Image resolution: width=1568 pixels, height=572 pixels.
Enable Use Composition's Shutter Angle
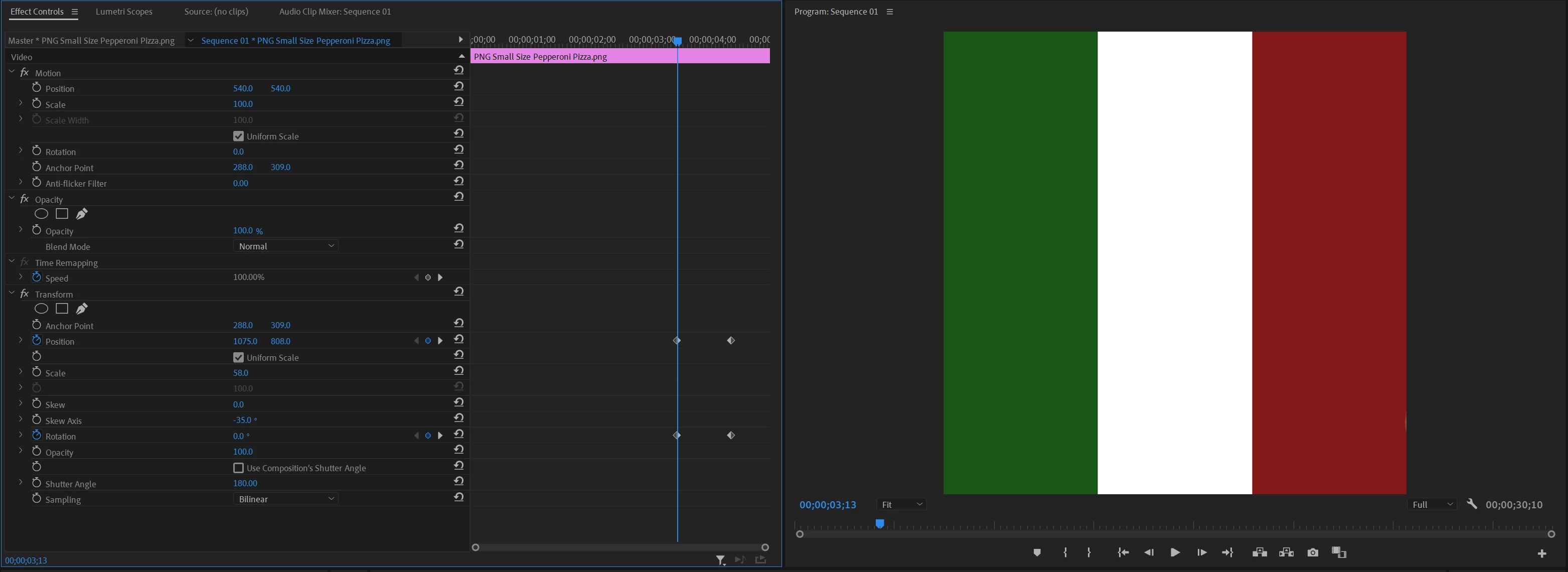tap(239, 468)
